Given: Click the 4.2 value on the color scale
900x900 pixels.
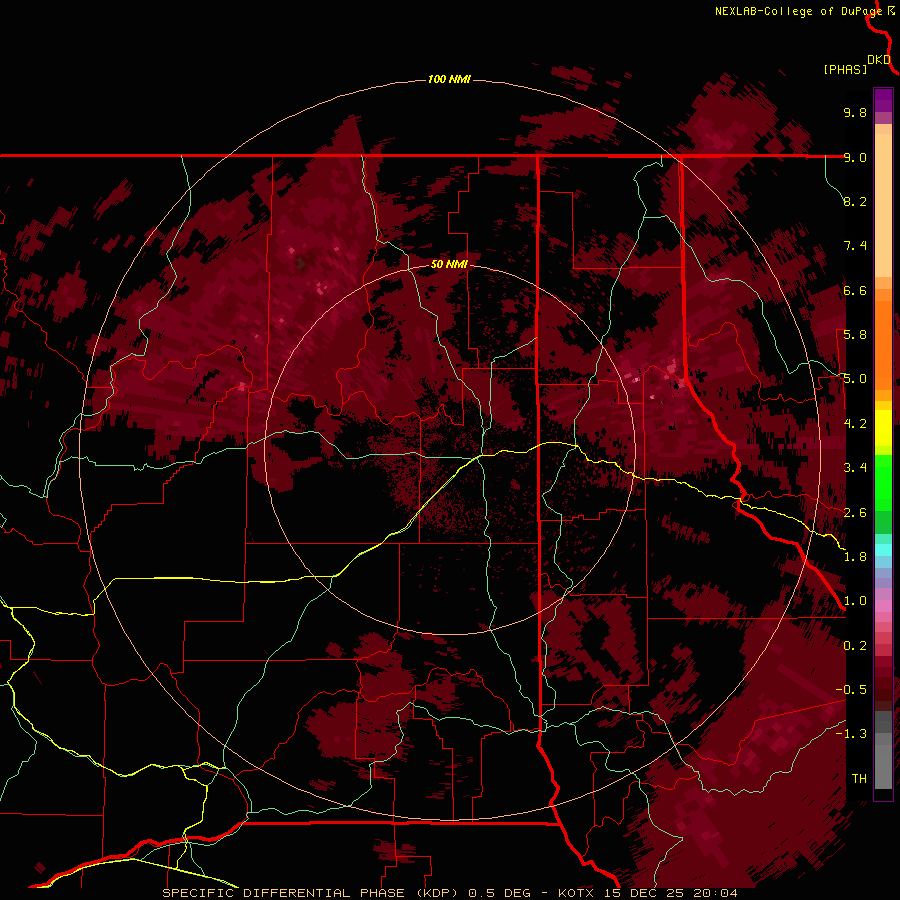Looking at the screenshot, I should click(855, 424).
